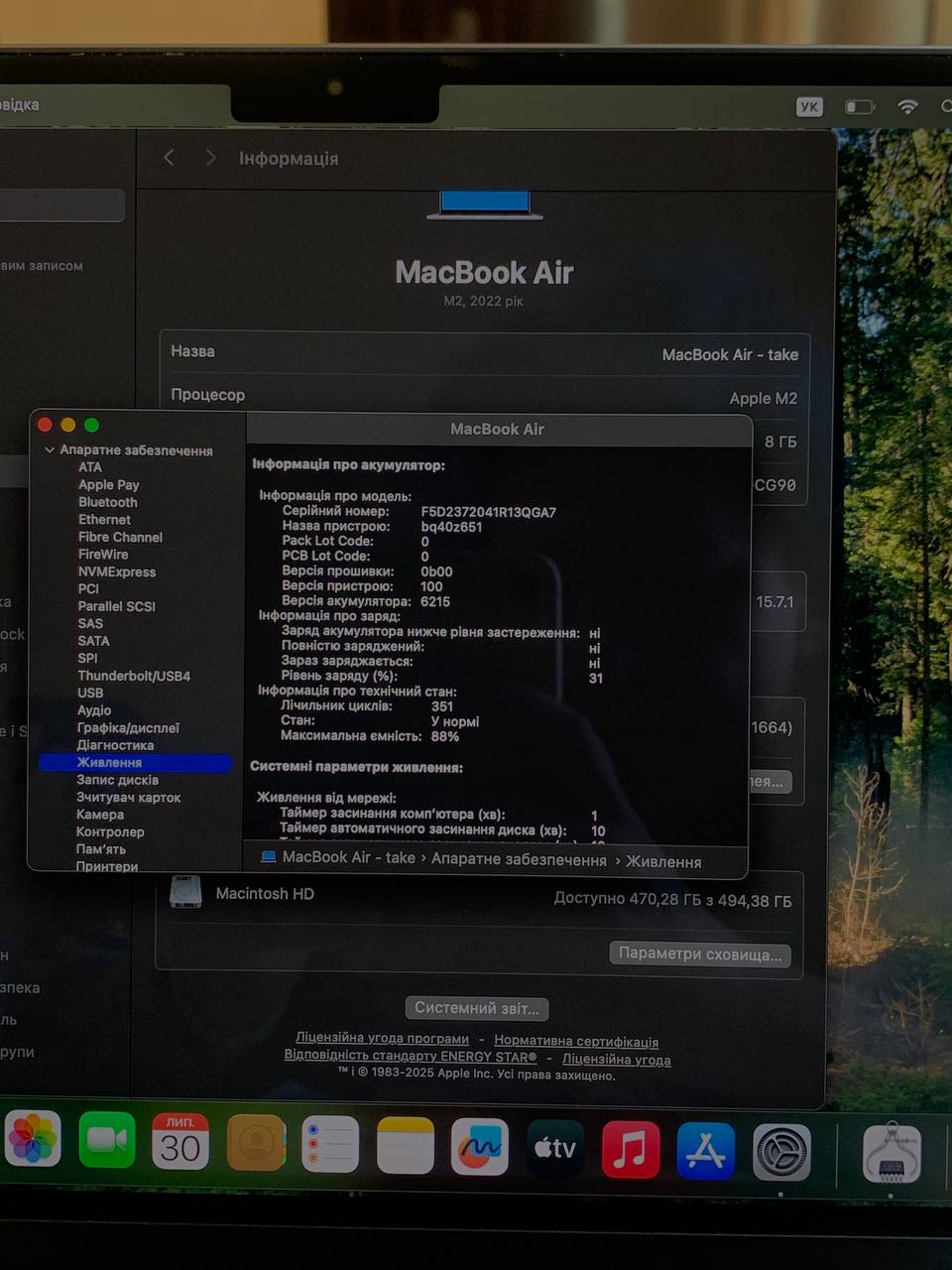Open Нормативна сертифікація link
952x1270 pixels.
[x=576, y=1042]
